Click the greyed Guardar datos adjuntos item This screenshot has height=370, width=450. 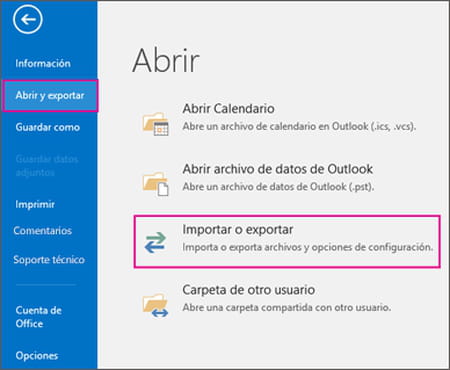(47, 166)
